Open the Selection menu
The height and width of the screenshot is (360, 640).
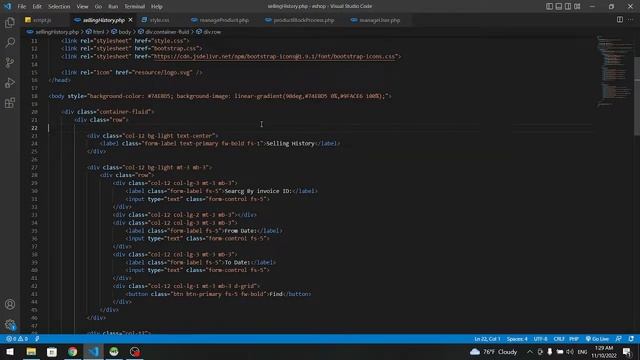(x=59, y=7)
